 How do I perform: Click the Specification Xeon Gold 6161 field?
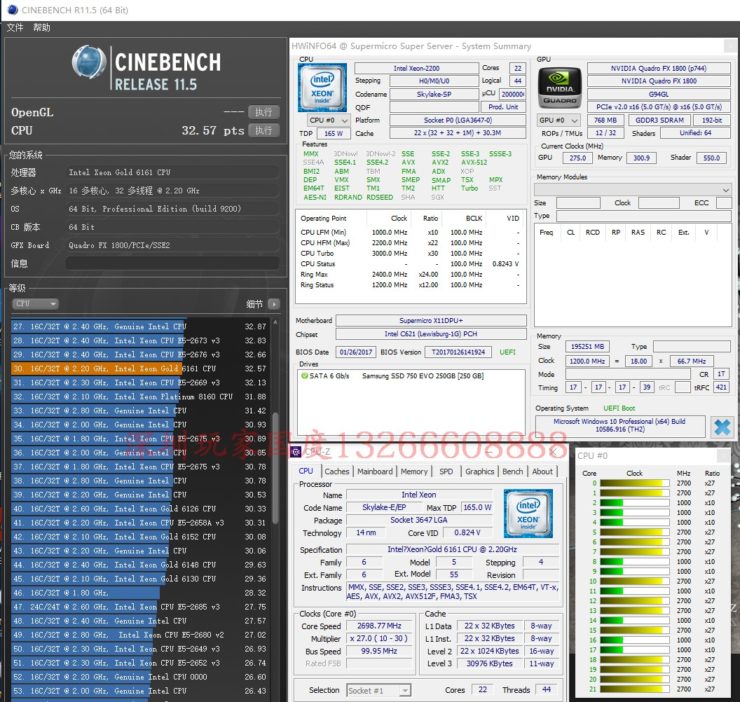coord(452,550)
